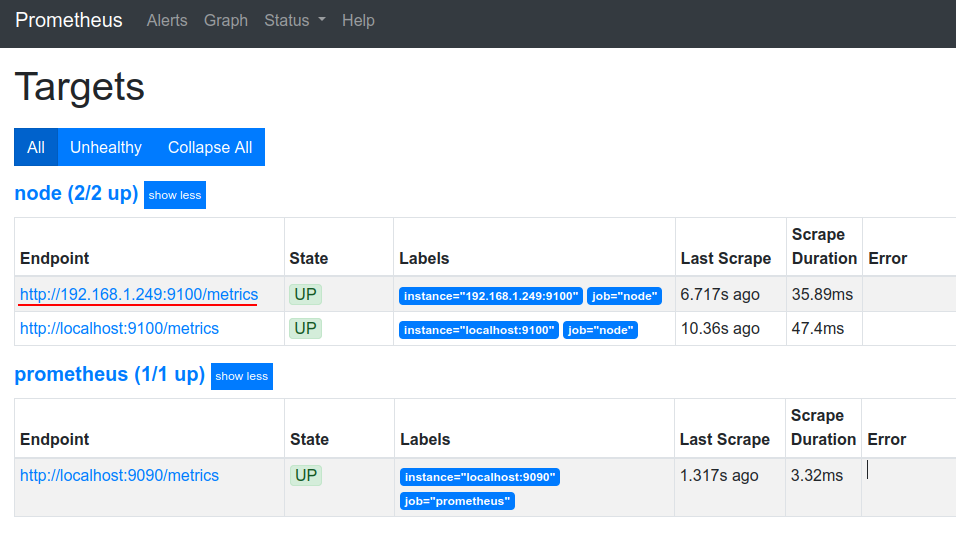The height and width of the screenshot is (551, 956).
Task: Click job="node" badge in localhost:9100 row
Action: tap(601, 330)
